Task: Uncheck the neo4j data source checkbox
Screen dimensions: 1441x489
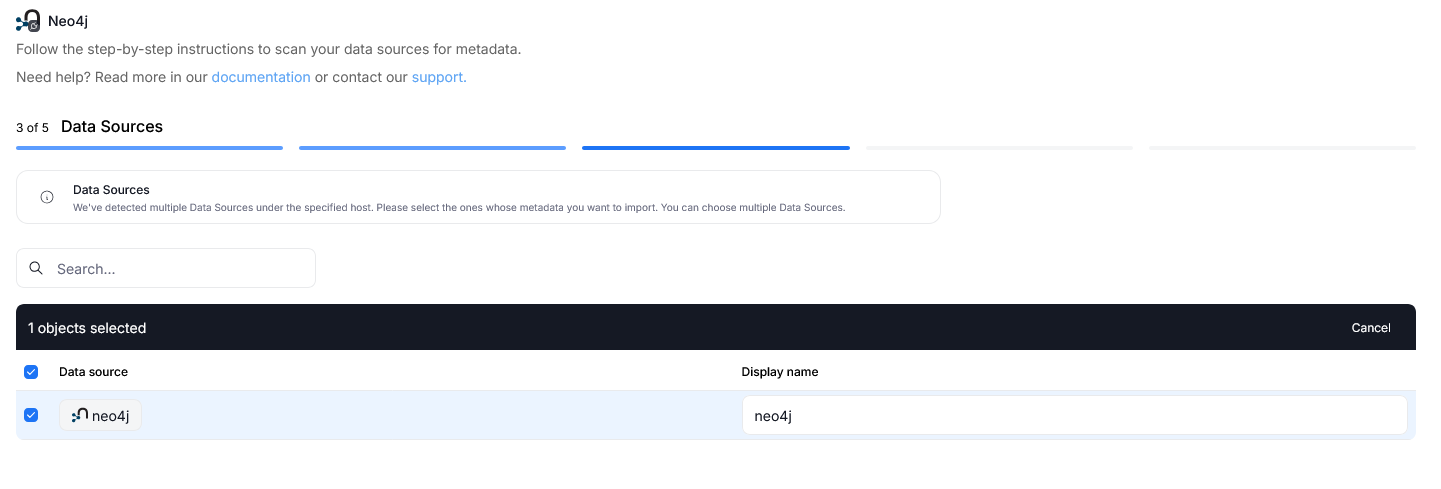Action: [x=31, y=415]
